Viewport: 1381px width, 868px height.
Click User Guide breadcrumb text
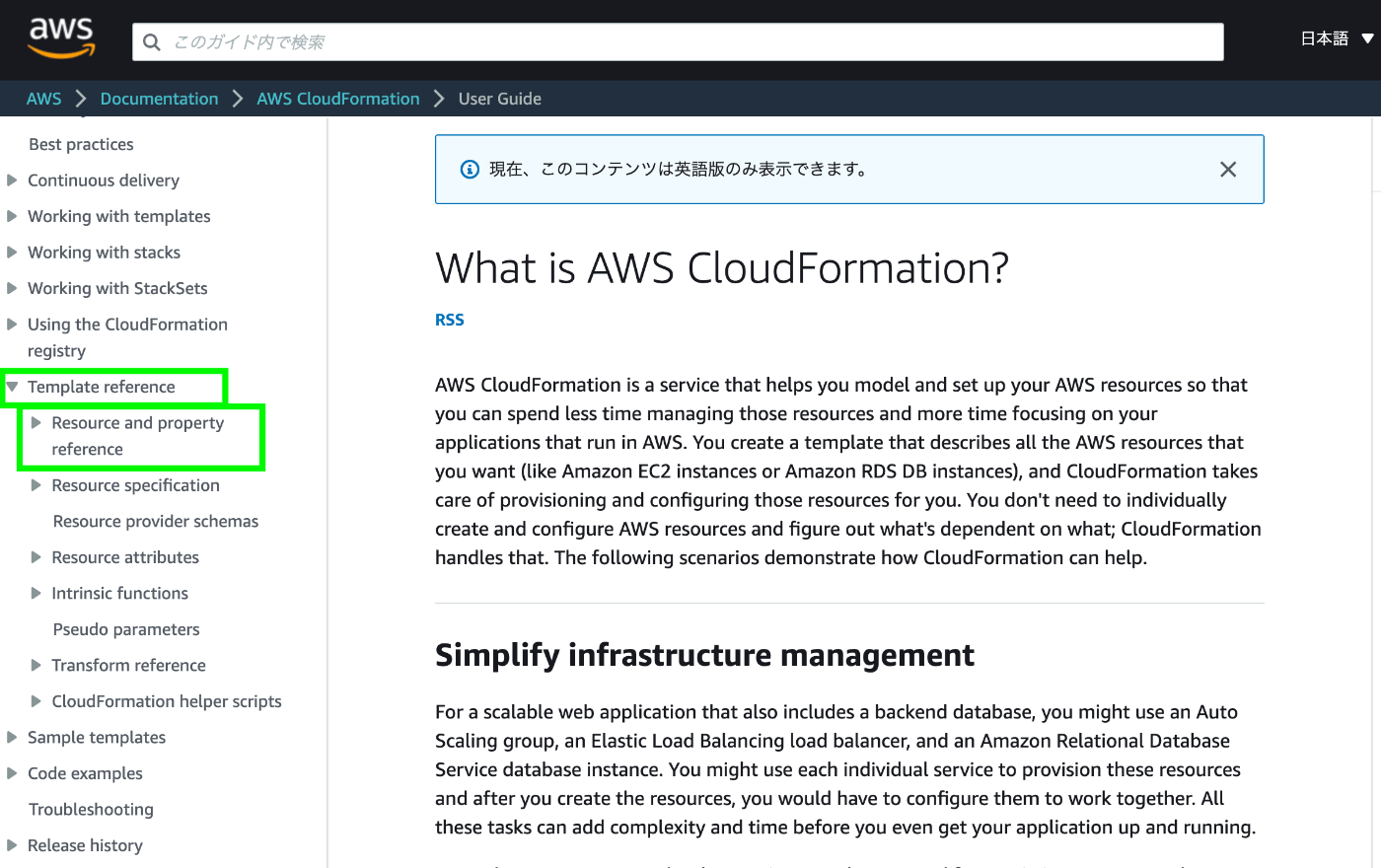(500, 99)
